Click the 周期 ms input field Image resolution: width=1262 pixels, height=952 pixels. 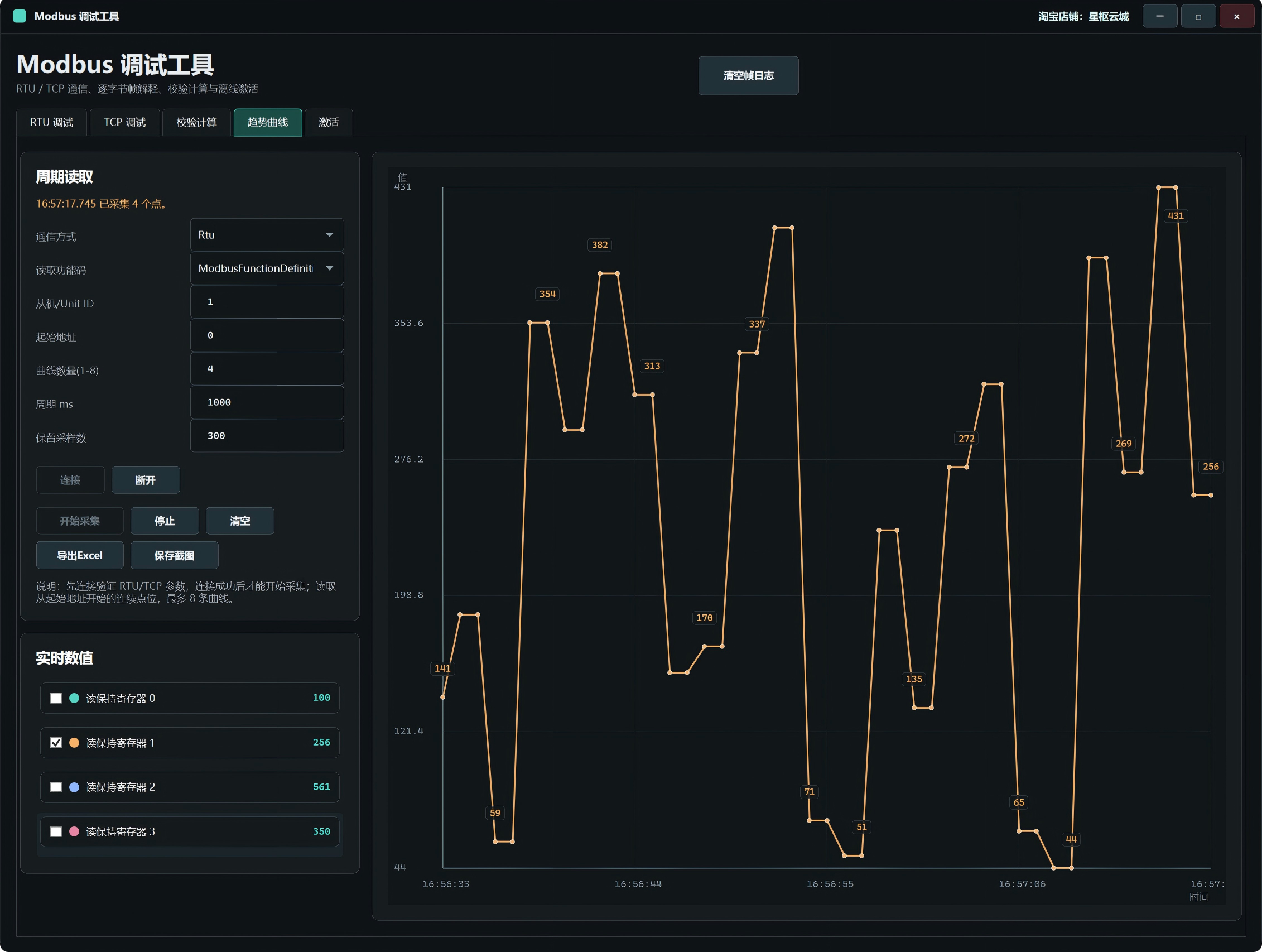[x=267, y=402]
